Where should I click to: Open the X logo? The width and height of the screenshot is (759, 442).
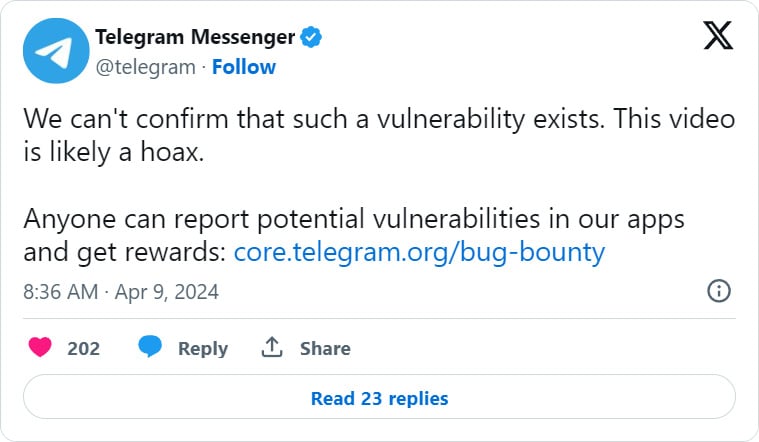717,37
